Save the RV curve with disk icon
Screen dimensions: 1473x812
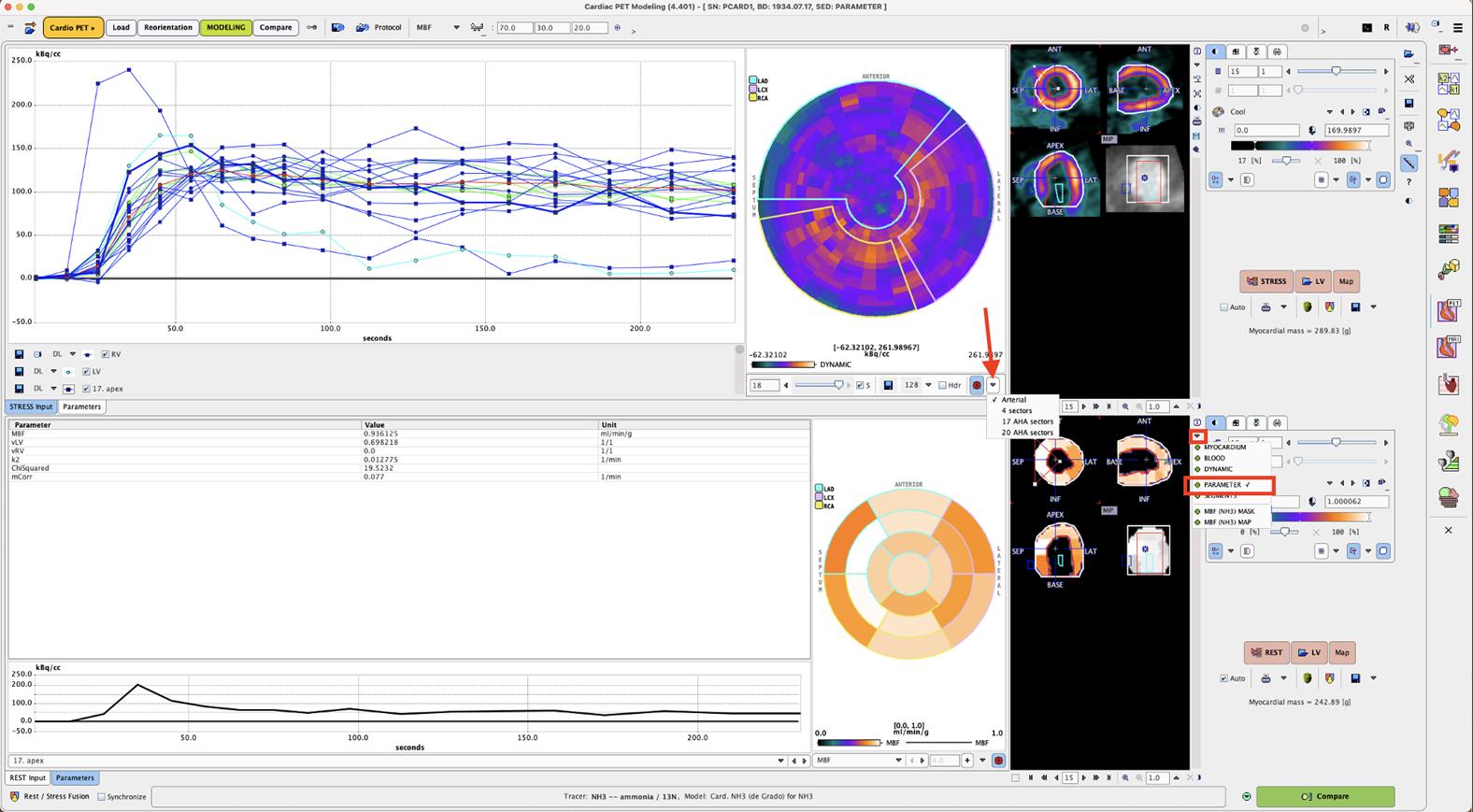tap(19, 354)
